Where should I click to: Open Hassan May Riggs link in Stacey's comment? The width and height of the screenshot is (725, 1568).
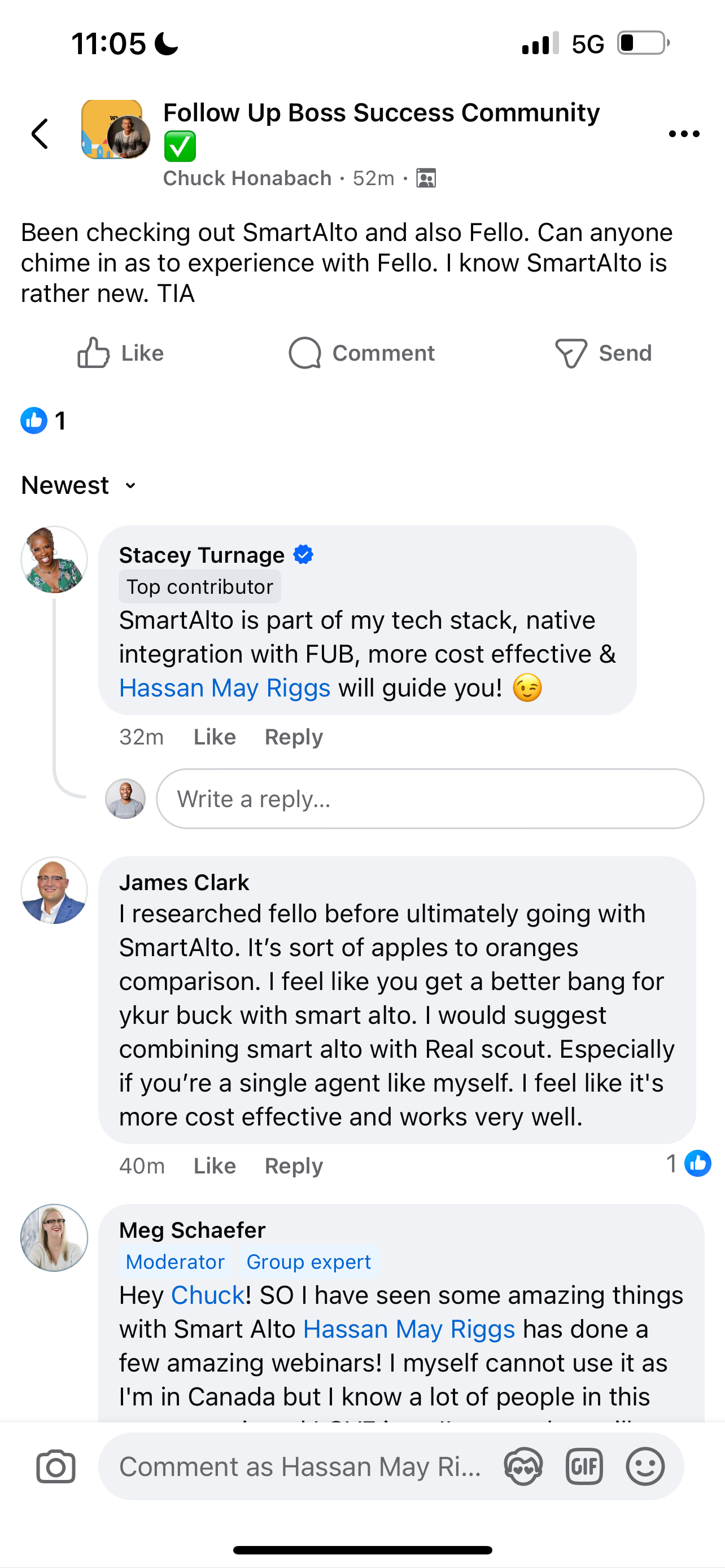(x=225, y=688)
